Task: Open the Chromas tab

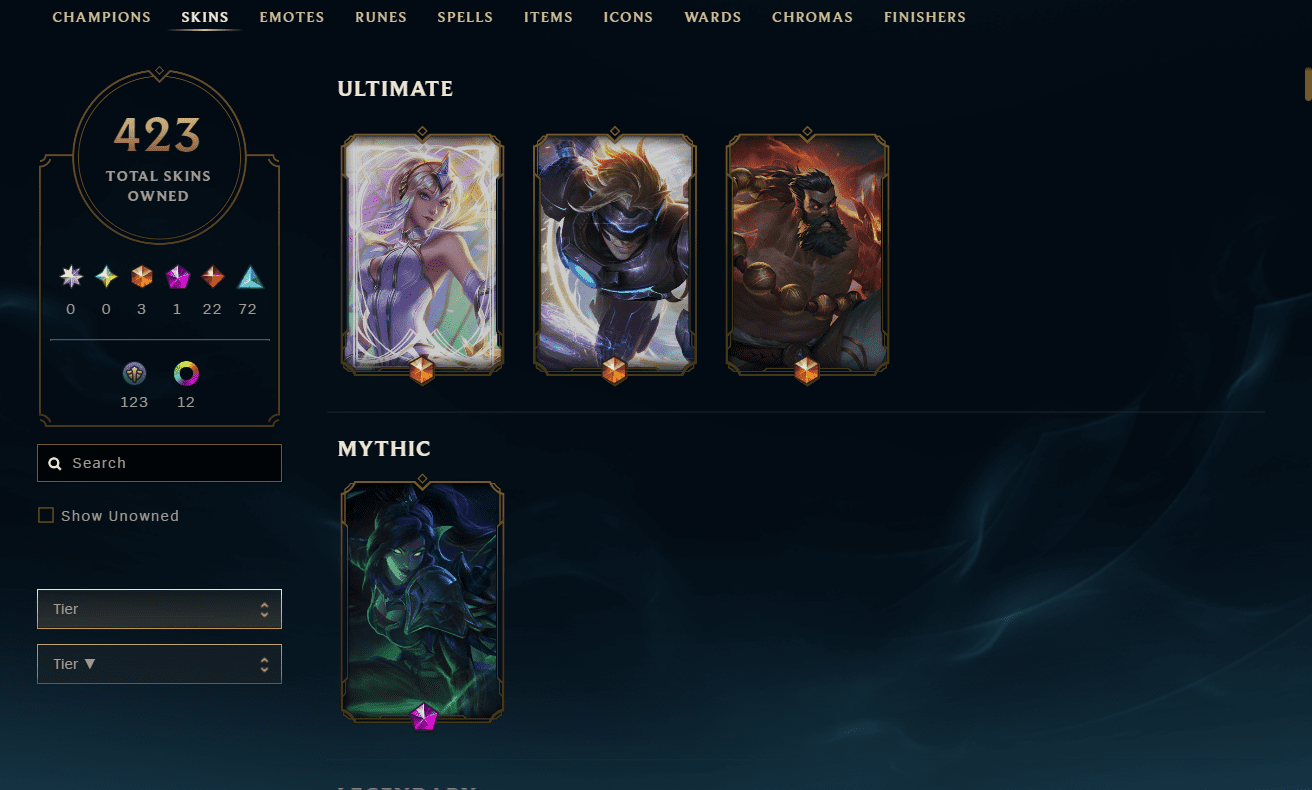Action: tap(812, 17)
